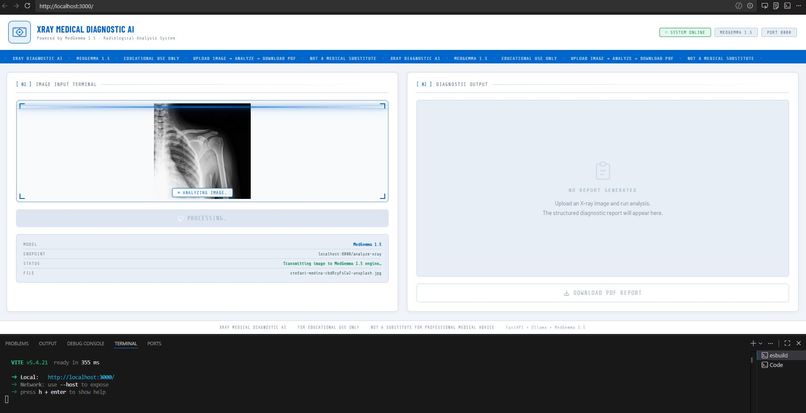Image resolution: width=806 pixels, height=413 pixels.
Task: Click the Transmitting image status text
Action: (x=332, y=263)
